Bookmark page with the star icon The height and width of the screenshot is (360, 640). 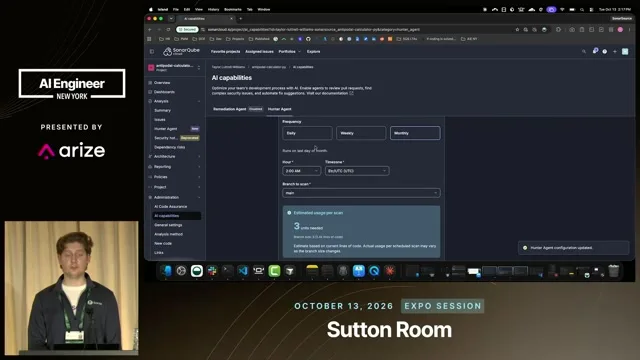pyautogui.click(x=517, y=29)
